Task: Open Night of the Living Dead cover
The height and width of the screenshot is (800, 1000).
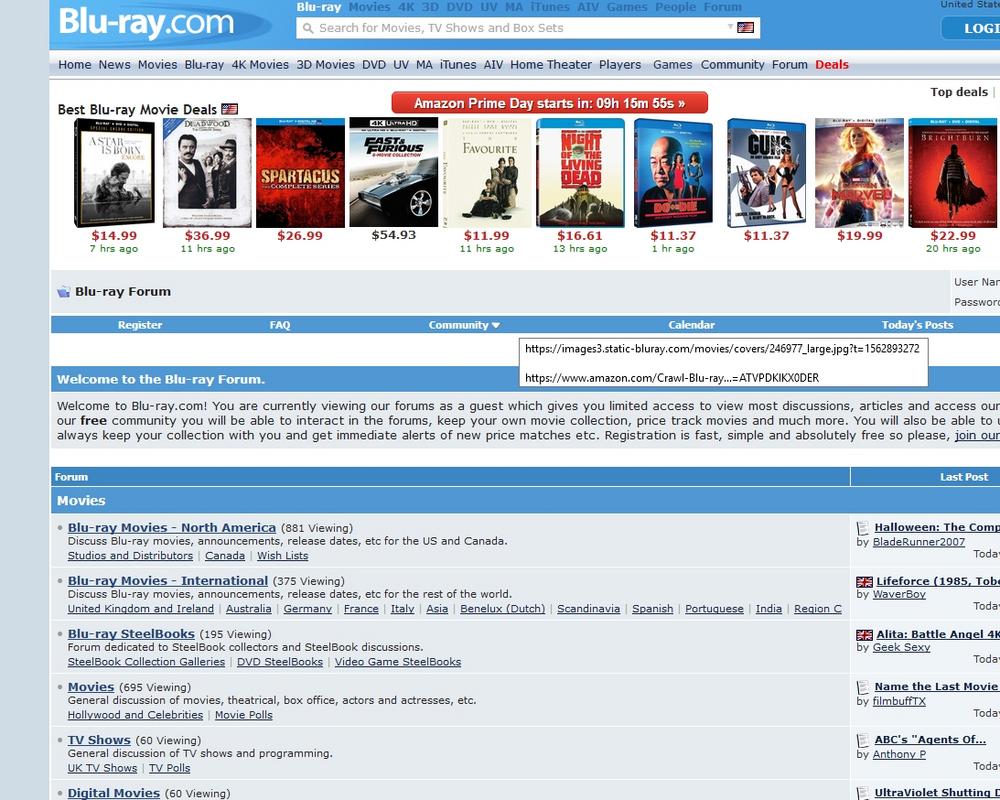Action: pyautogui.click(x=580, y=173)
